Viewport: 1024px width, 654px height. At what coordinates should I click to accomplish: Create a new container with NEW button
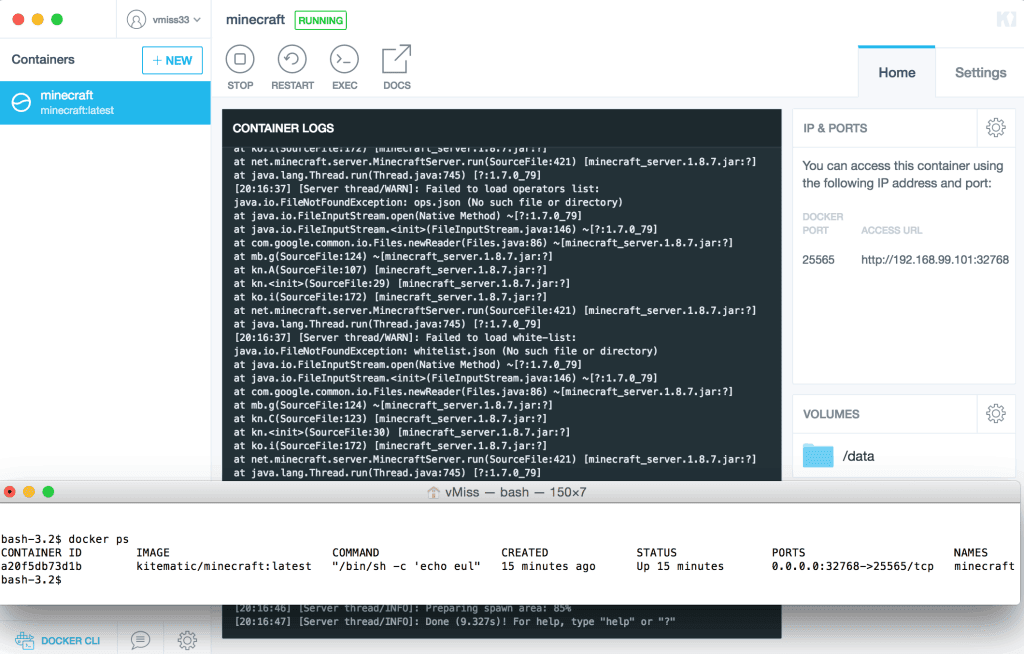[172, 60]
